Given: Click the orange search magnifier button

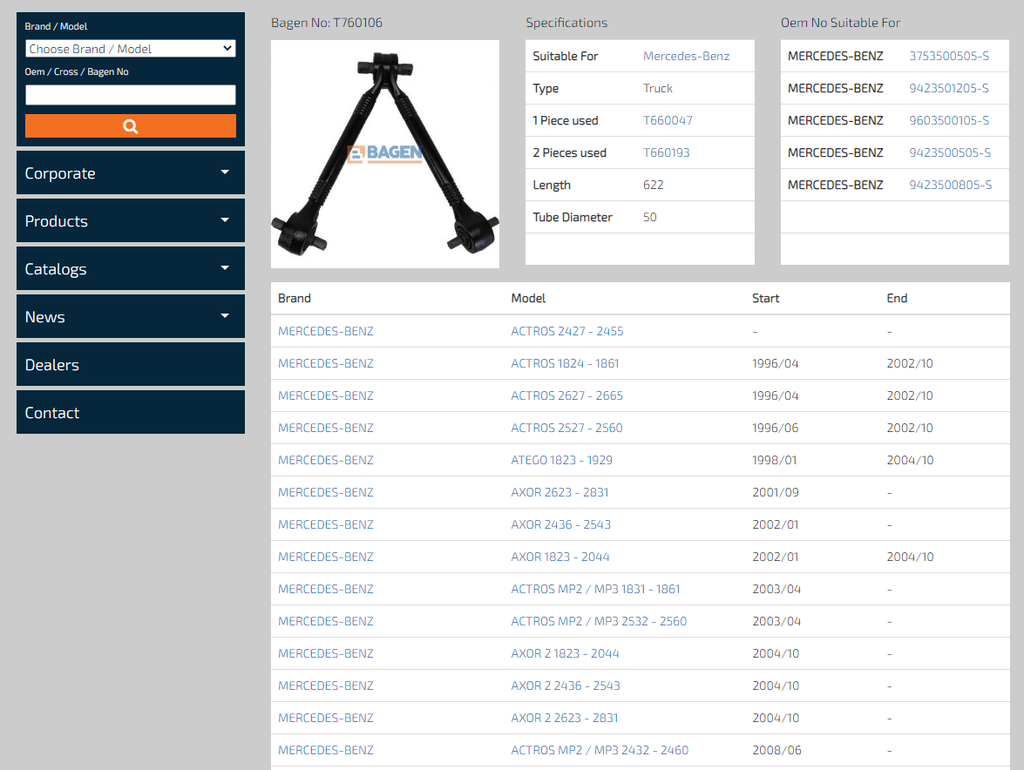Looking at the screenshot, I should click(130, 126).
